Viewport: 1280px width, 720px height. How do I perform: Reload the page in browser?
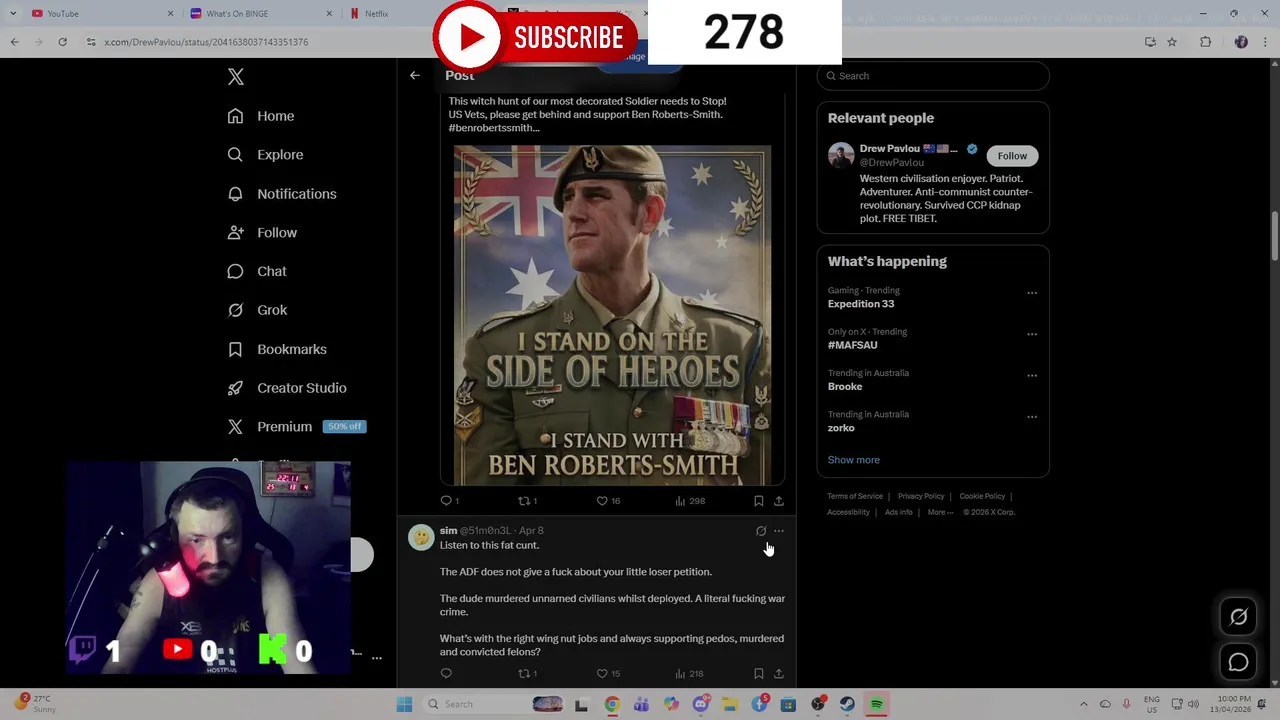(x=62, y=42)
